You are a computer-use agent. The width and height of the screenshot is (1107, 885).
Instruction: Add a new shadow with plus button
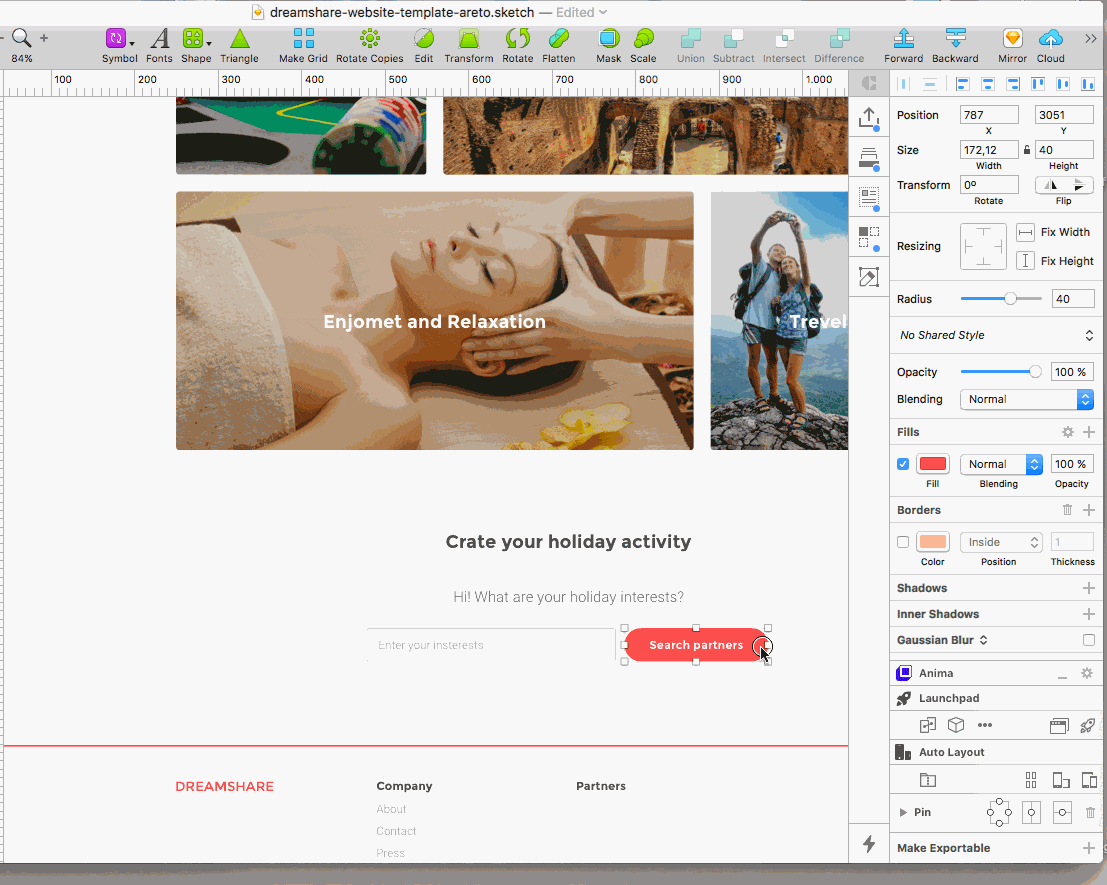(1088, 588)
